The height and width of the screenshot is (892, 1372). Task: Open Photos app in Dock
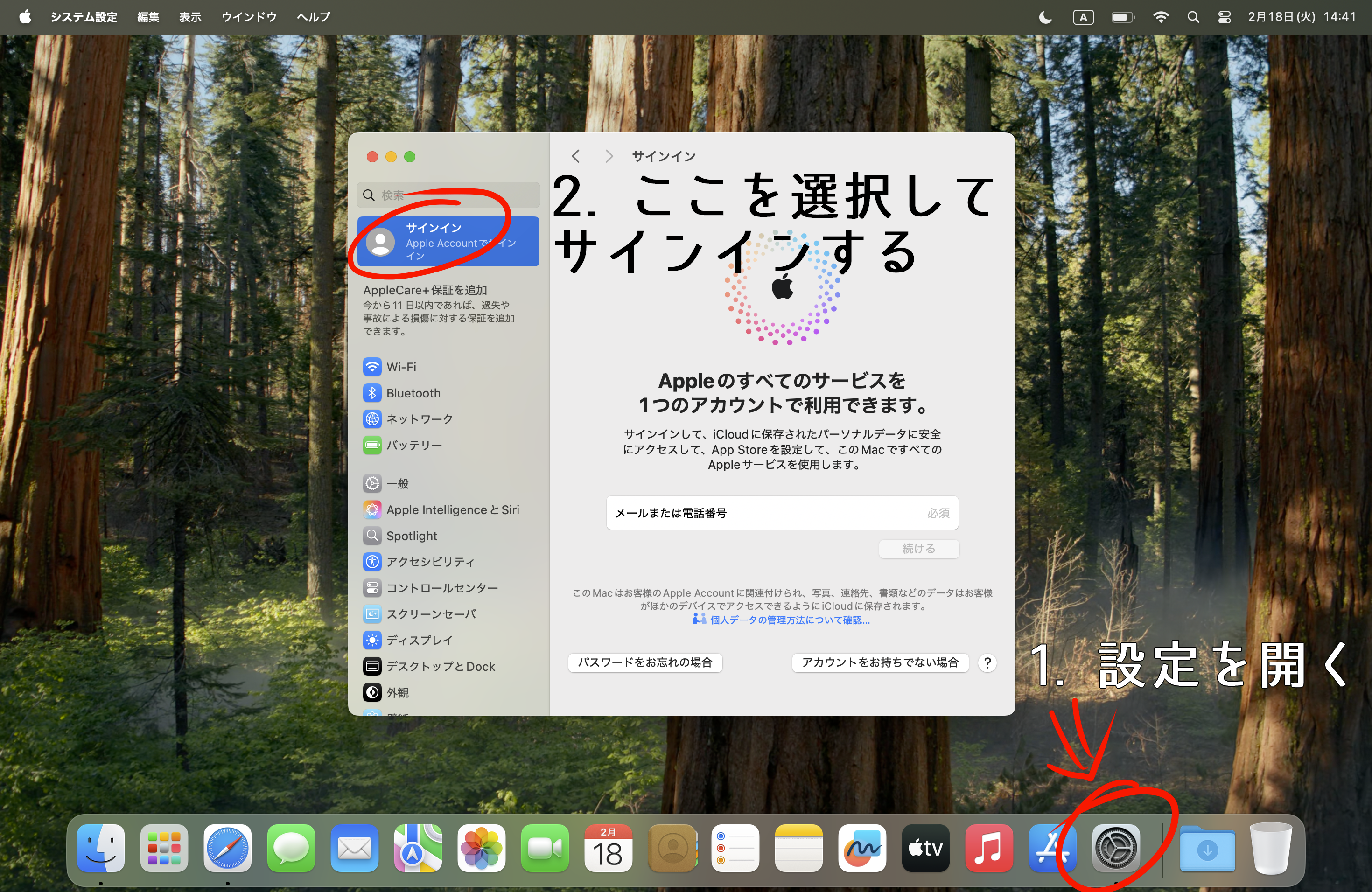[481, 848]
